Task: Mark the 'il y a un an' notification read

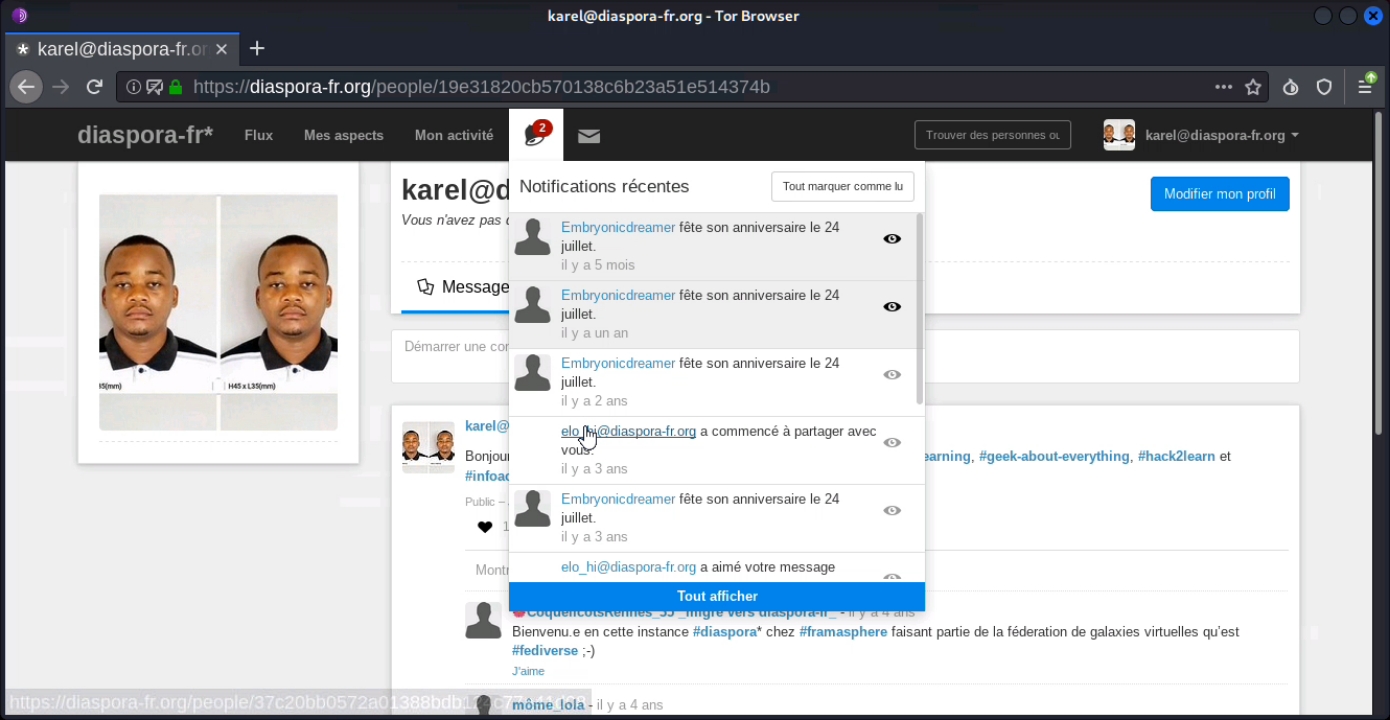Action: tap(892, 307)
